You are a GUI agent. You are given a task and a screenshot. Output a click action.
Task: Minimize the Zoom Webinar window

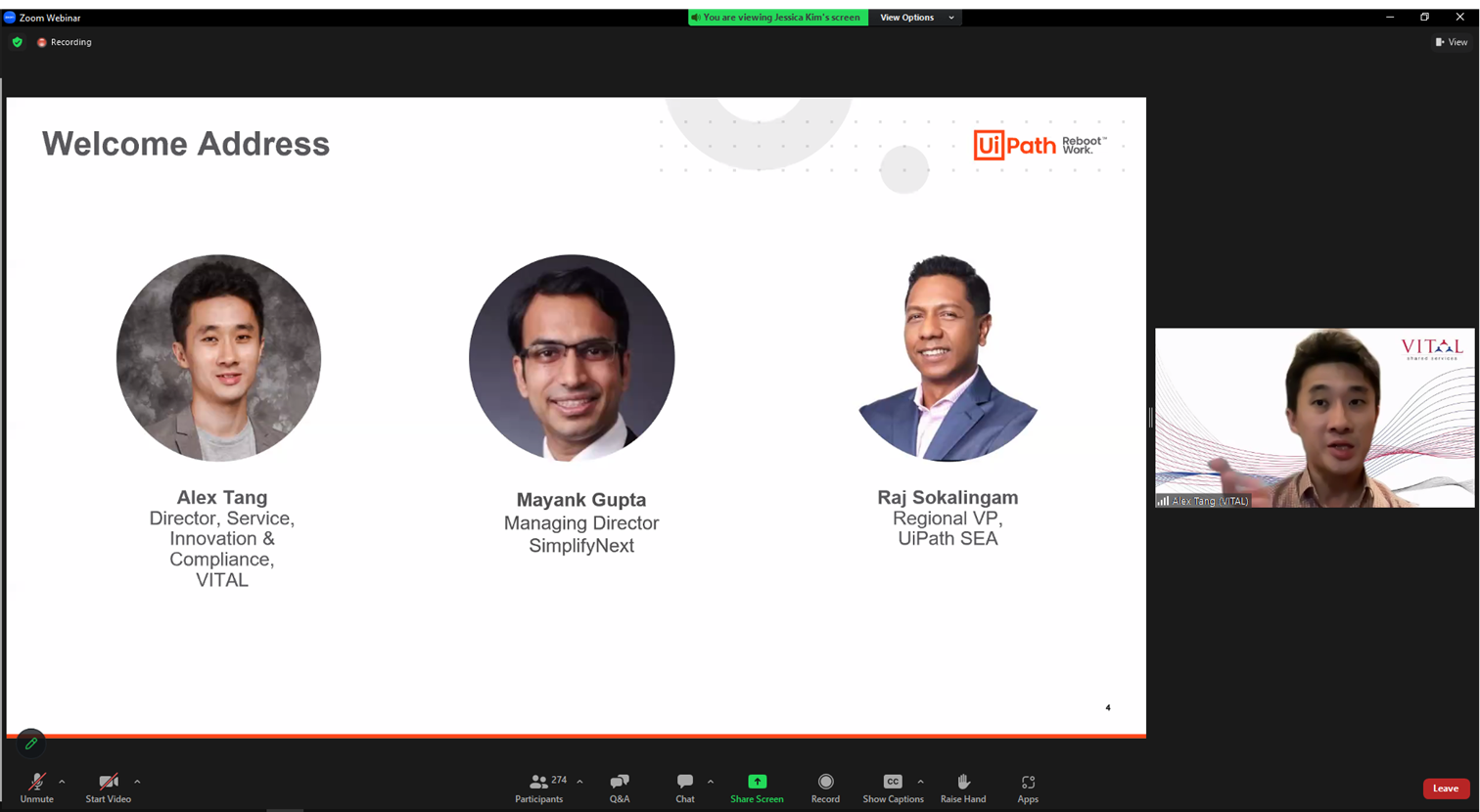[1390, 17]
